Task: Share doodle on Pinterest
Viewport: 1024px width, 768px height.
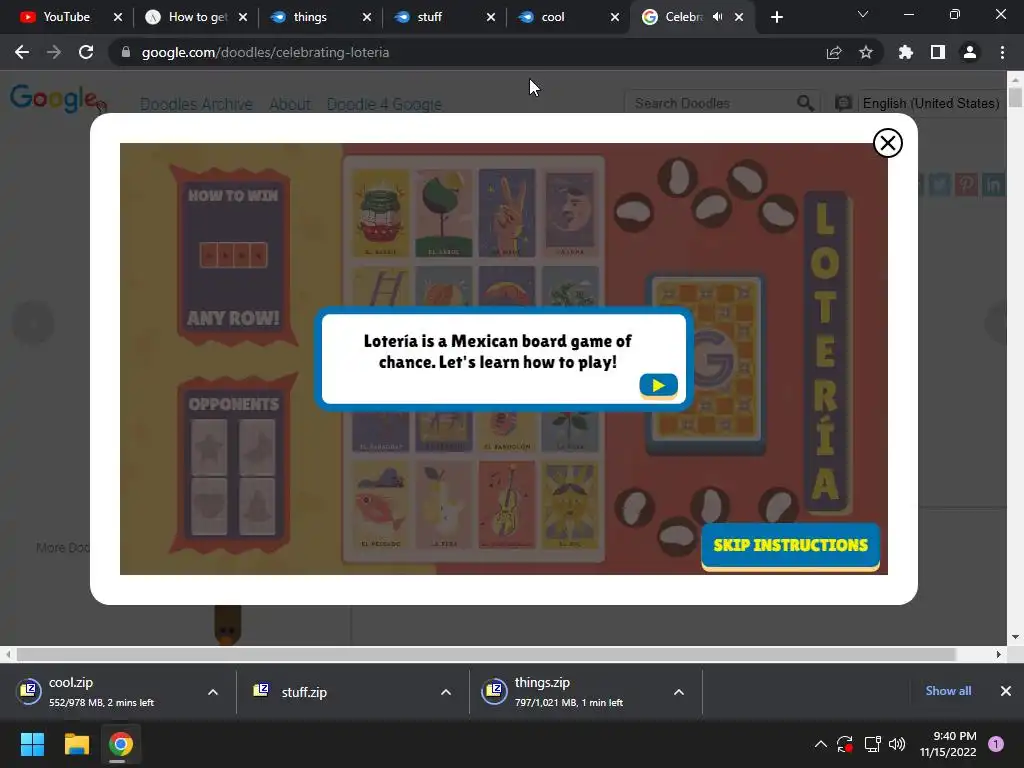Action: pyautogui.click(x=967, y=185)
